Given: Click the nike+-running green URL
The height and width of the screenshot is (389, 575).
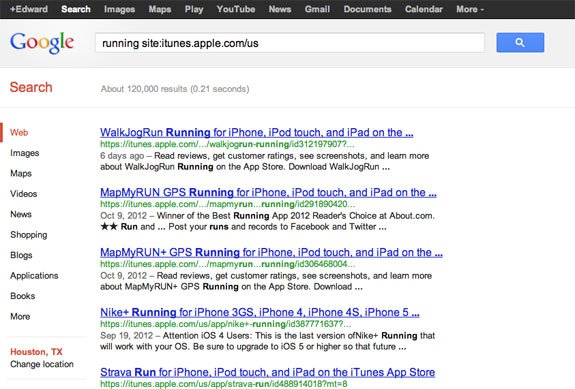Looking at the screenshot, I should pyautogui.click(x=226, y=324).
